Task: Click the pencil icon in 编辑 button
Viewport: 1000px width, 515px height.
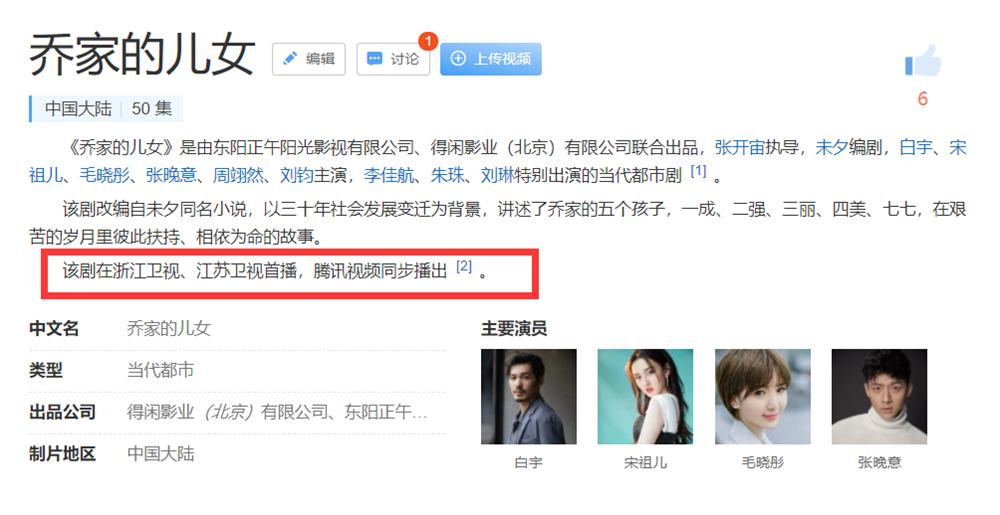Action: (291, 59)
